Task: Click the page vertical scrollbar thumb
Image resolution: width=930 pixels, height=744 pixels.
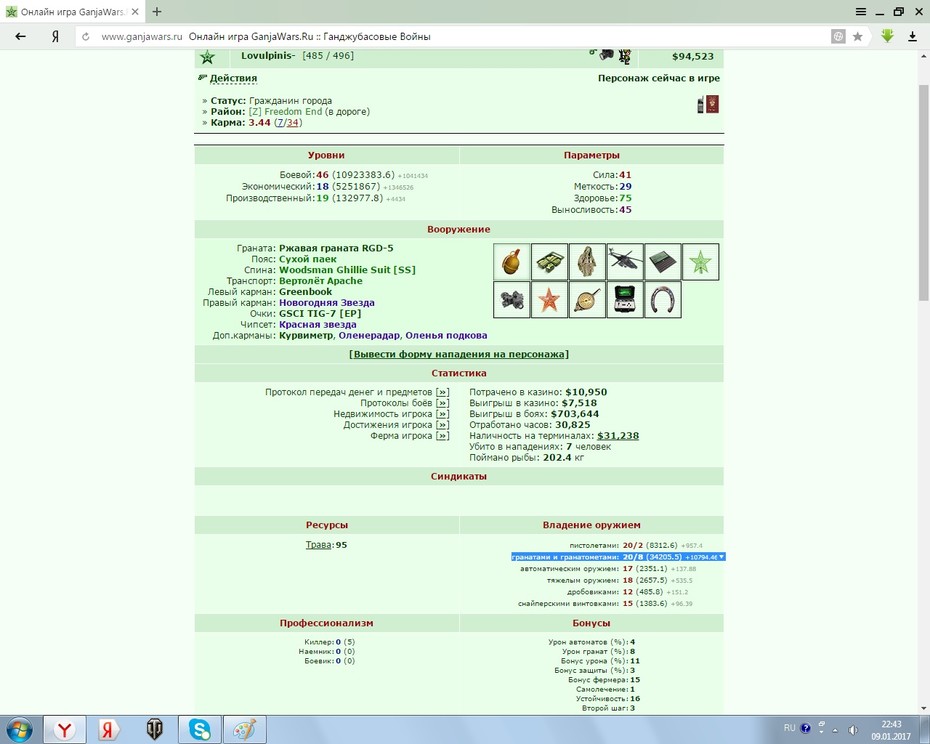Action: (923, 193)
